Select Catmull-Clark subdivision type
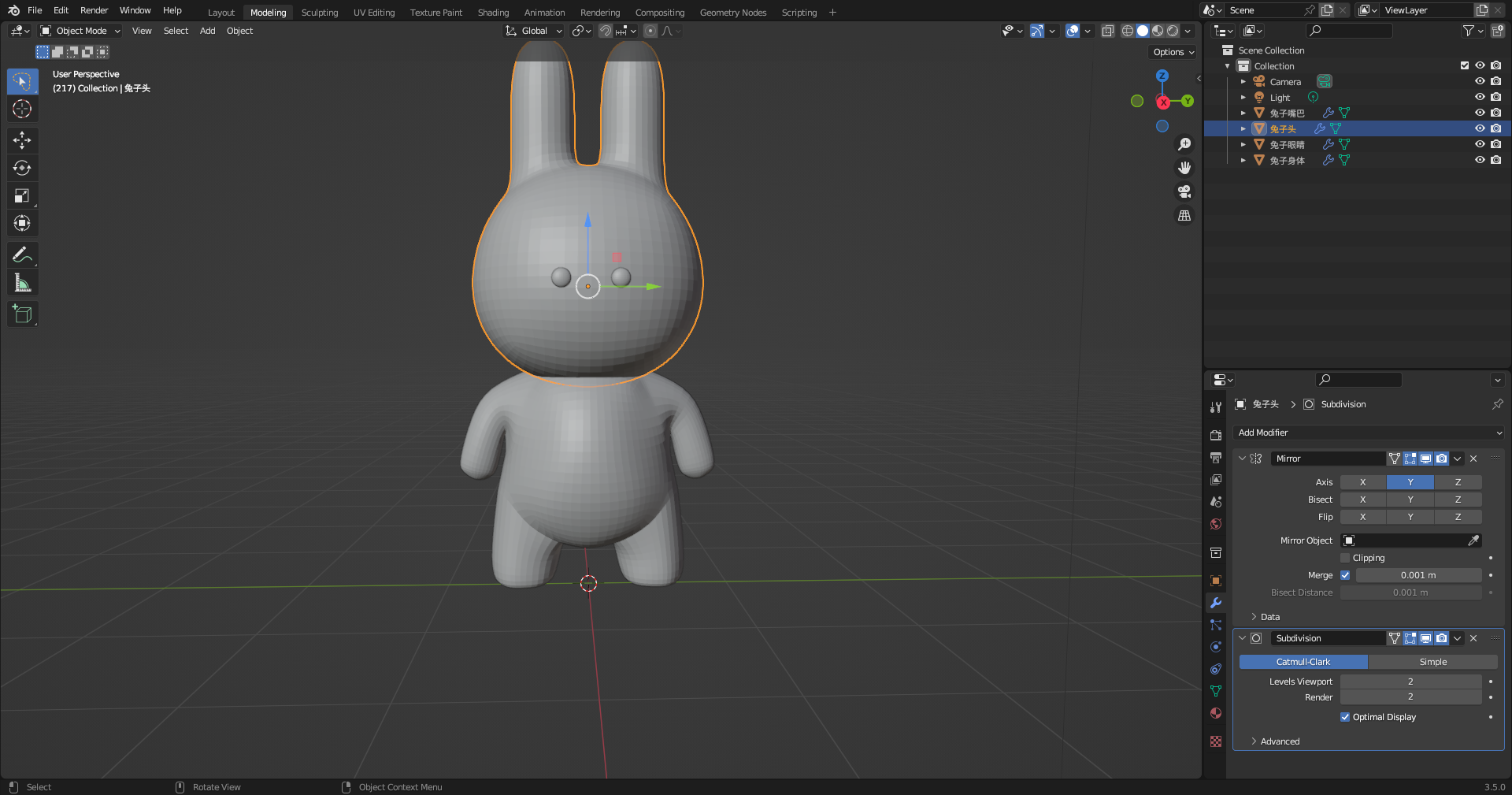 click(x=1303, y=662)
